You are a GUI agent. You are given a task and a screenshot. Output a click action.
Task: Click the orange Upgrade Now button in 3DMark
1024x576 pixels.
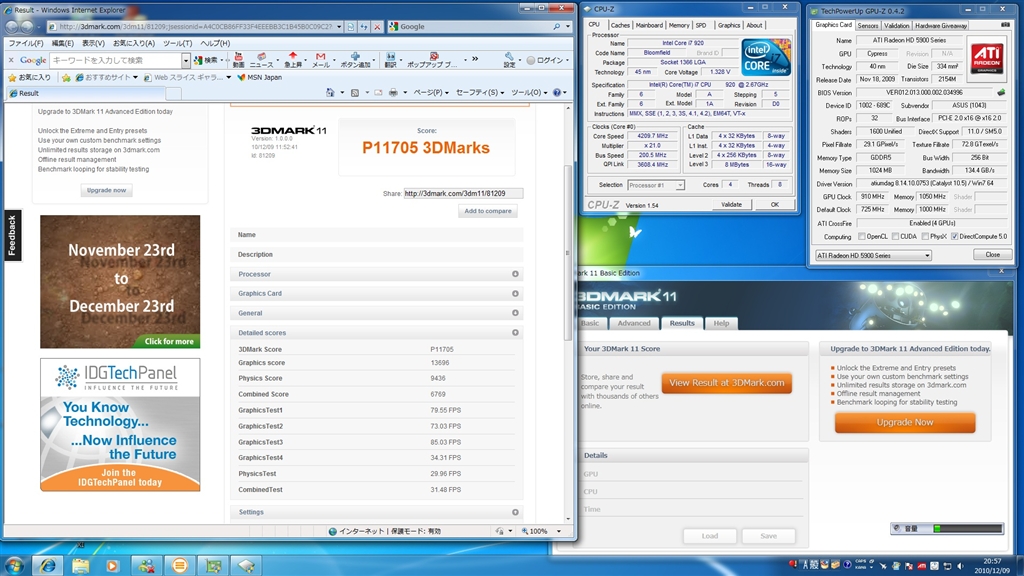coord(904,423)
